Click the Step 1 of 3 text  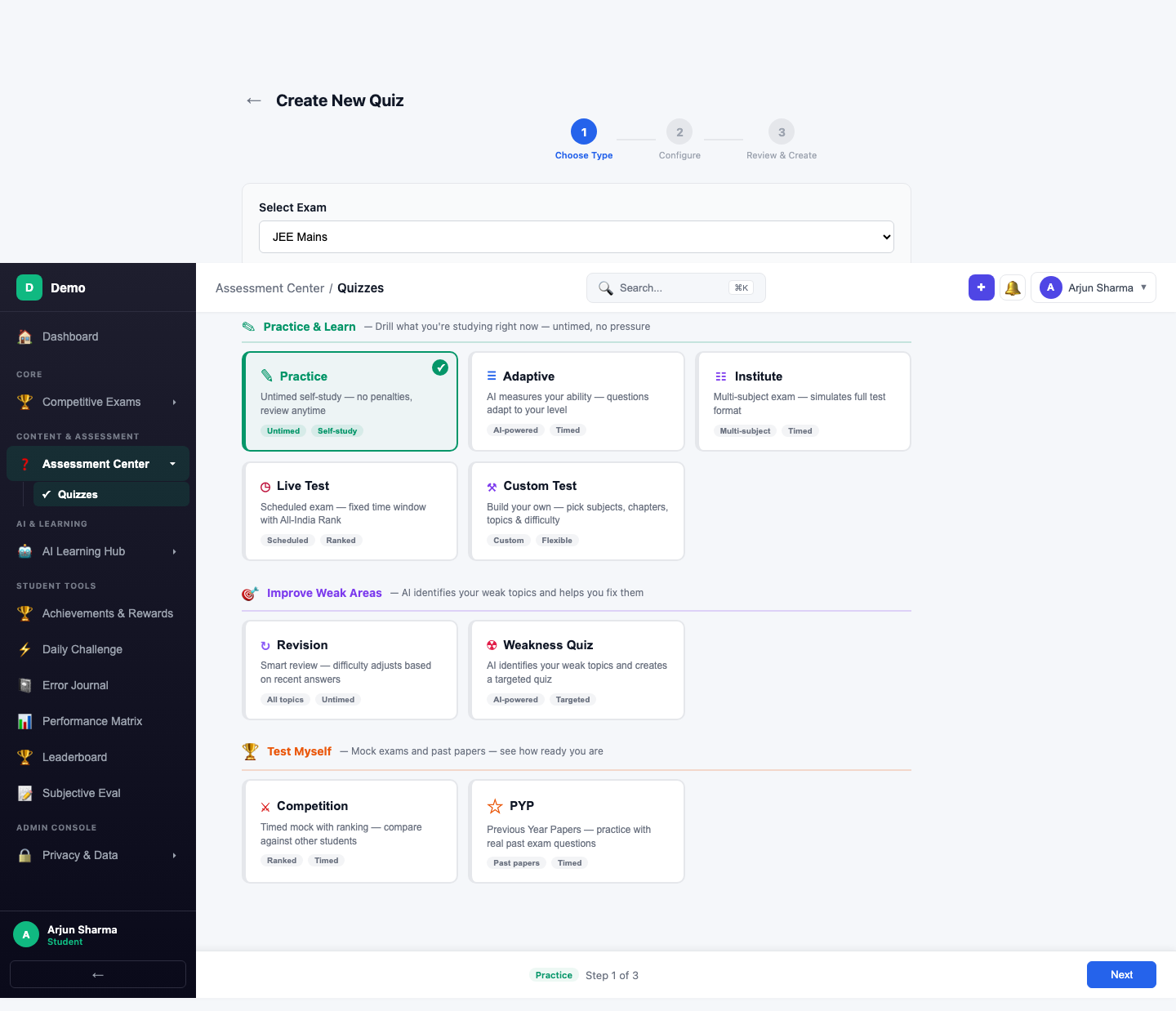coord(612,975)
